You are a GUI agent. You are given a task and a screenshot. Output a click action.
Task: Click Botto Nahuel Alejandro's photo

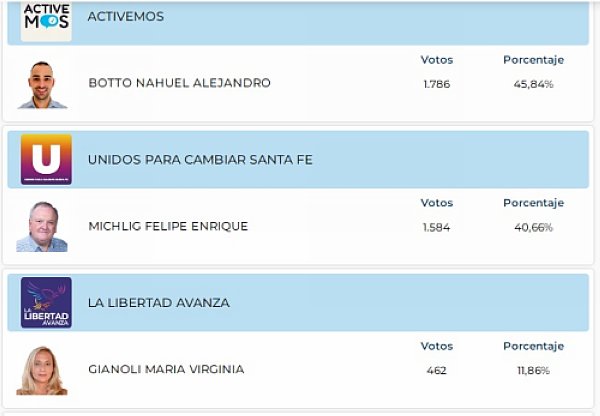pyautogui.click(x=42, y=84)
